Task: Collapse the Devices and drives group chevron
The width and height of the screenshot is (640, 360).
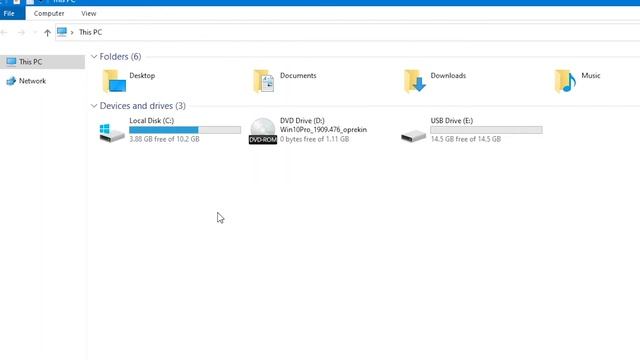Action: (94, 106)
